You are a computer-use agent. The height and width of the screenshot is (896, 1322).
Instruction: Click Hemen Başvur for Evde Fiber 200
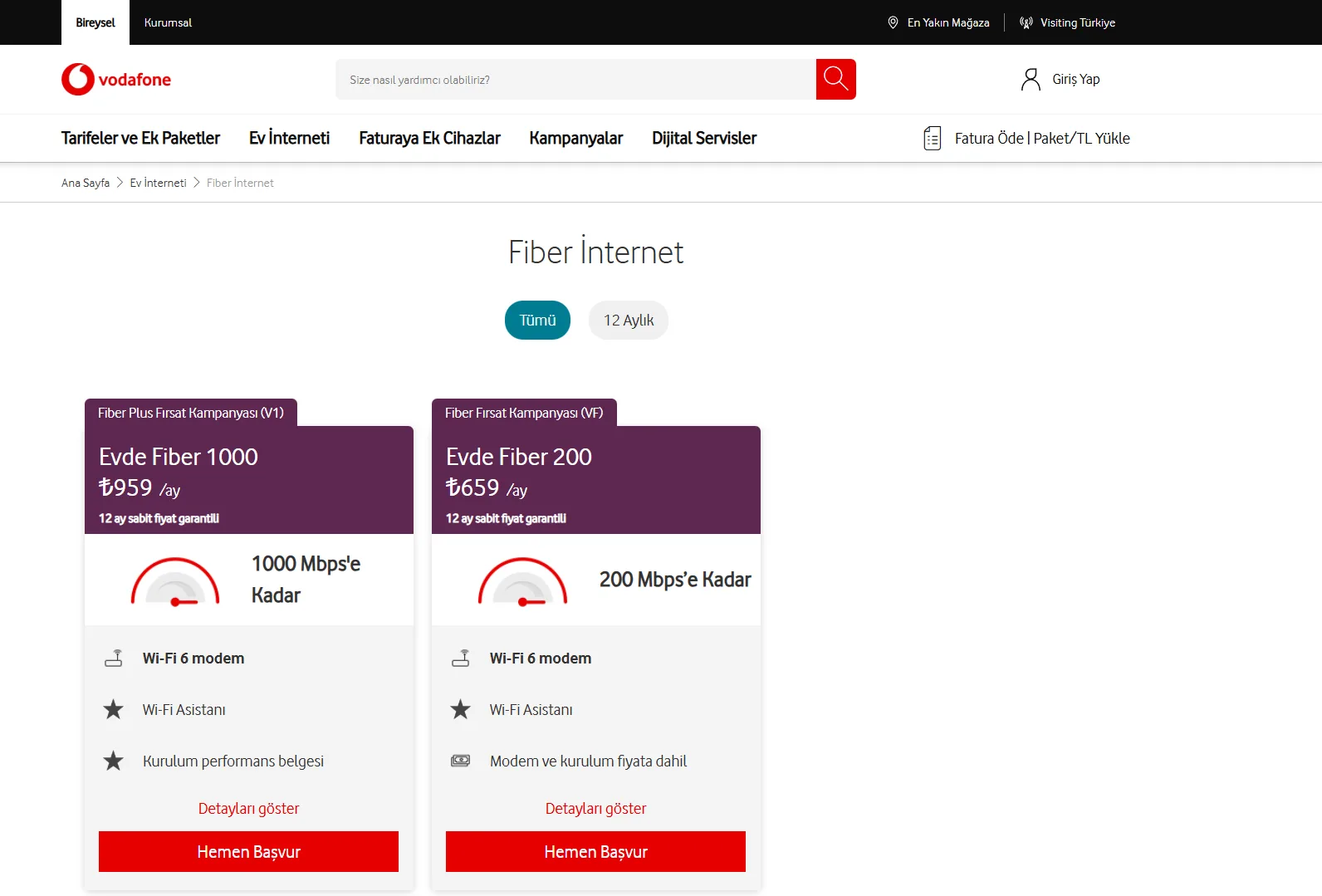[595, 852]
